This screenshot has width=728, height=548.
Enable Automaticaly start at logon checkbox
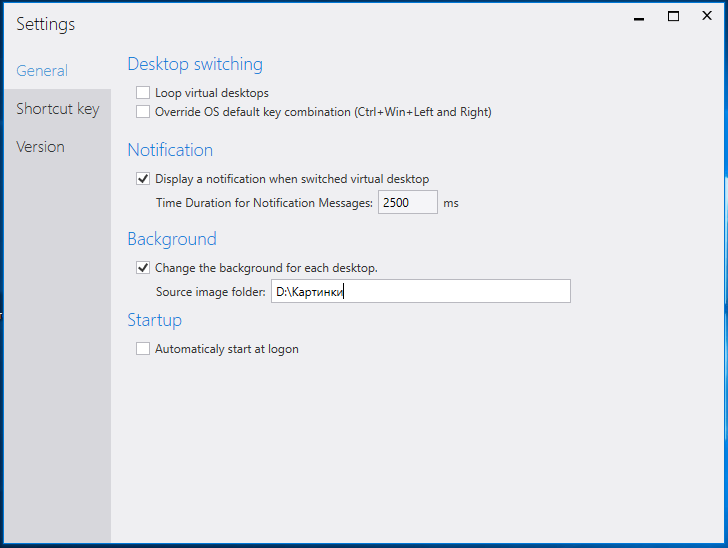click(x=143, y=348)
